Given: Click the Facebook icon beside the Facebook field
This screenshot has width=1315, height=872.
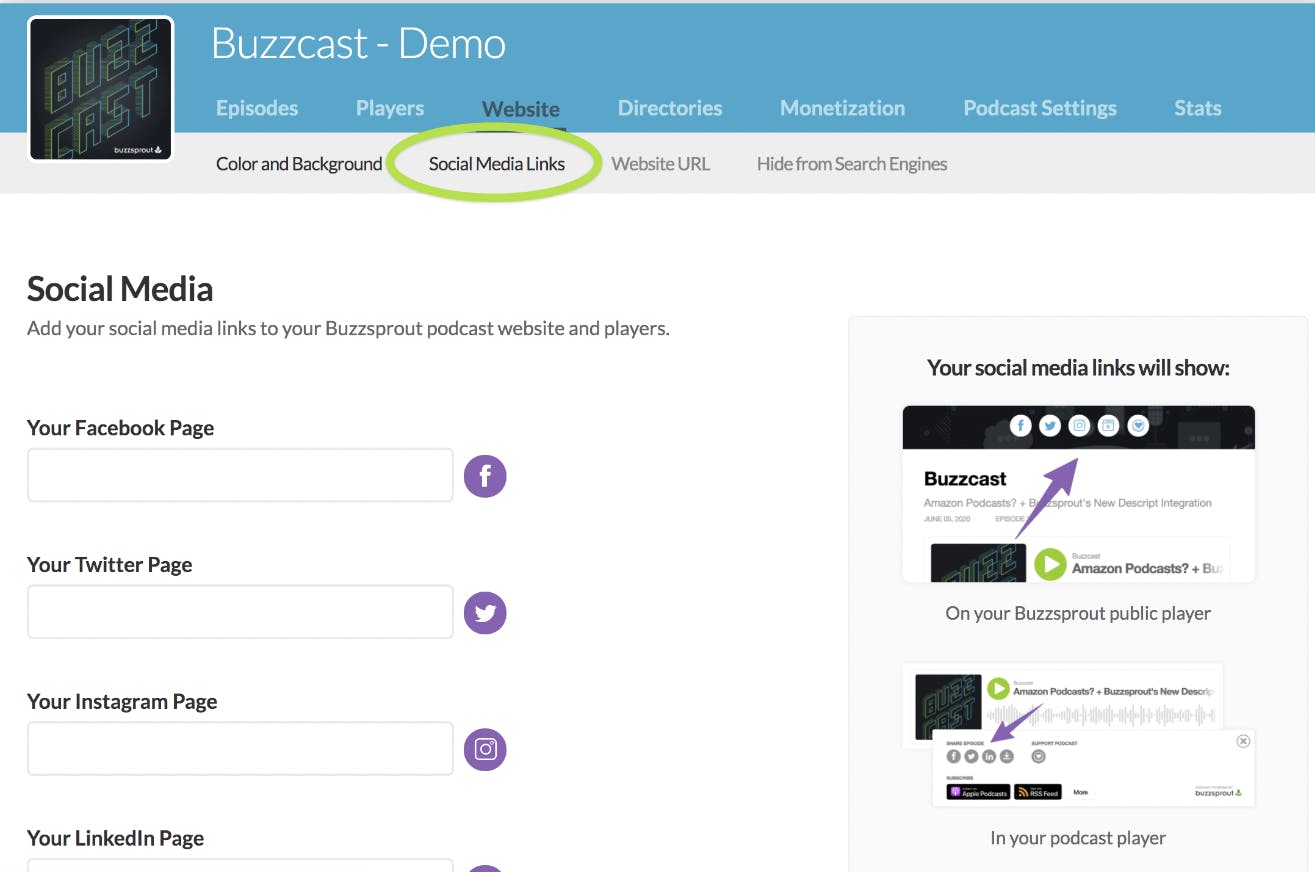Looking at the screenshot, I should 485,475.
